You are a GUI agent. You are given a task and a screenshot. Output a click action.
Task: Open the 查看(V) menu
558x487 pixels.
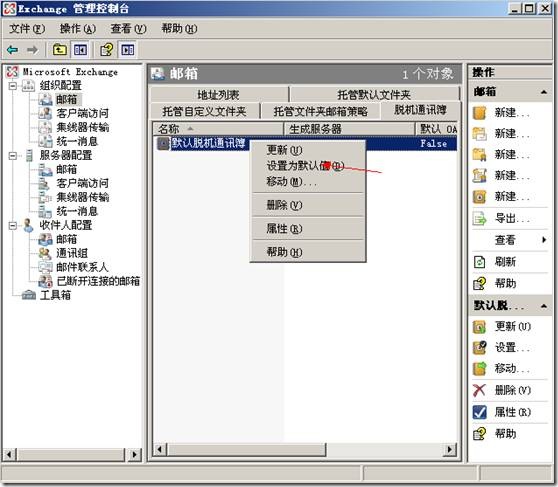click(x=128, y=28)
